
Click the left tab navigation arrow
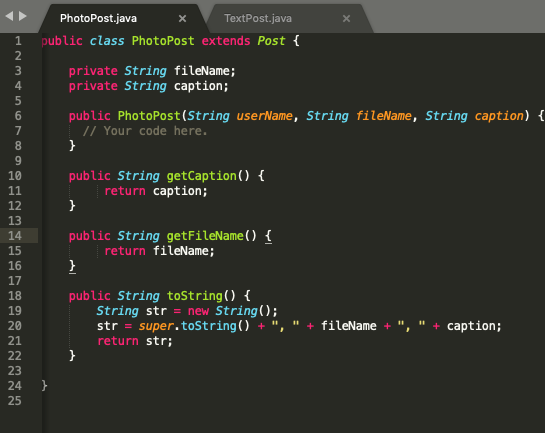click(x=9, y=16)
